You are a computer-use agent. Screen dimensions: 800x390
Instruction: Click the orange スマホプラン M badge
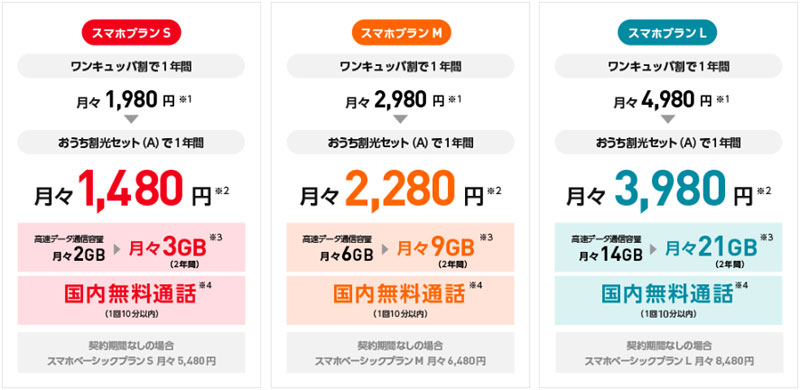click(x=401, y=33)
